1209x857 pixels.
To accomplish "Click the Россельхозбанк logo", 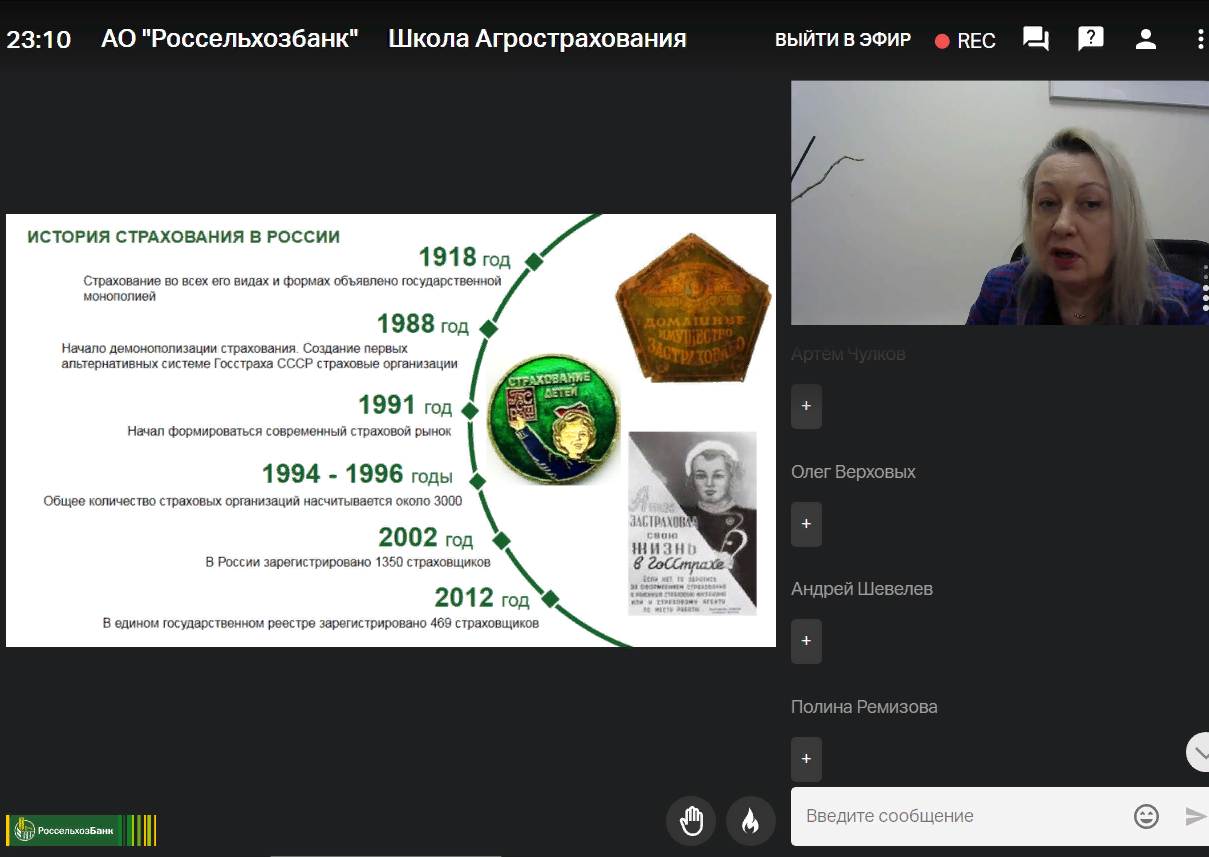I will point(81,830).
